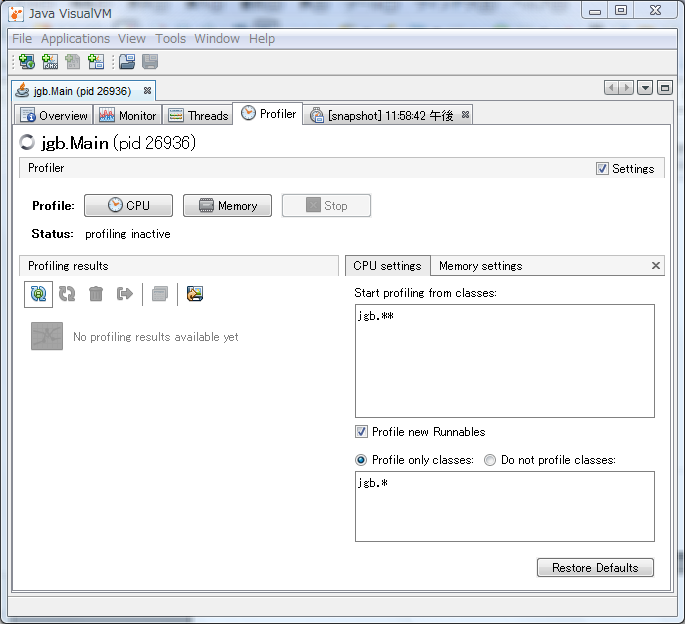
Task: Toggle Profile new Runnables checkbox
Action: pyautogui.click(x=361, y=432)
